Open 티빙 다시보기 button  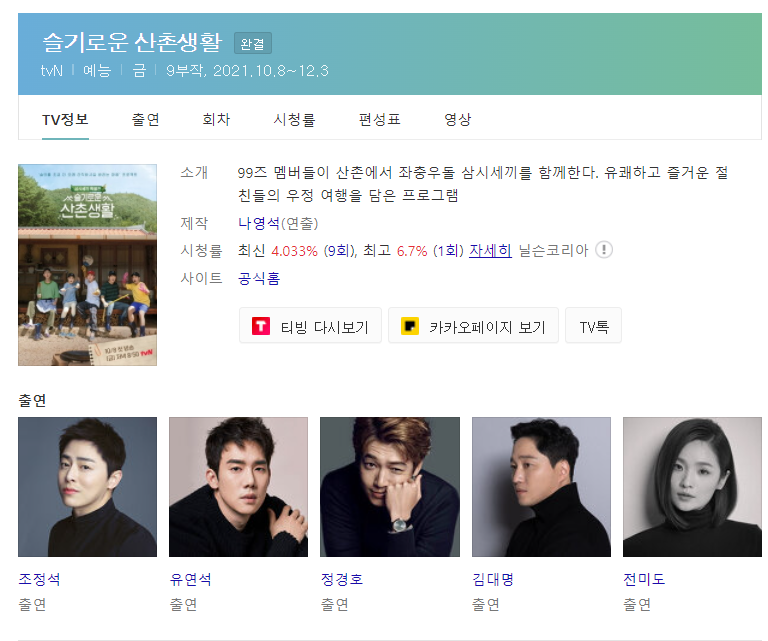(x=310, y=326)
